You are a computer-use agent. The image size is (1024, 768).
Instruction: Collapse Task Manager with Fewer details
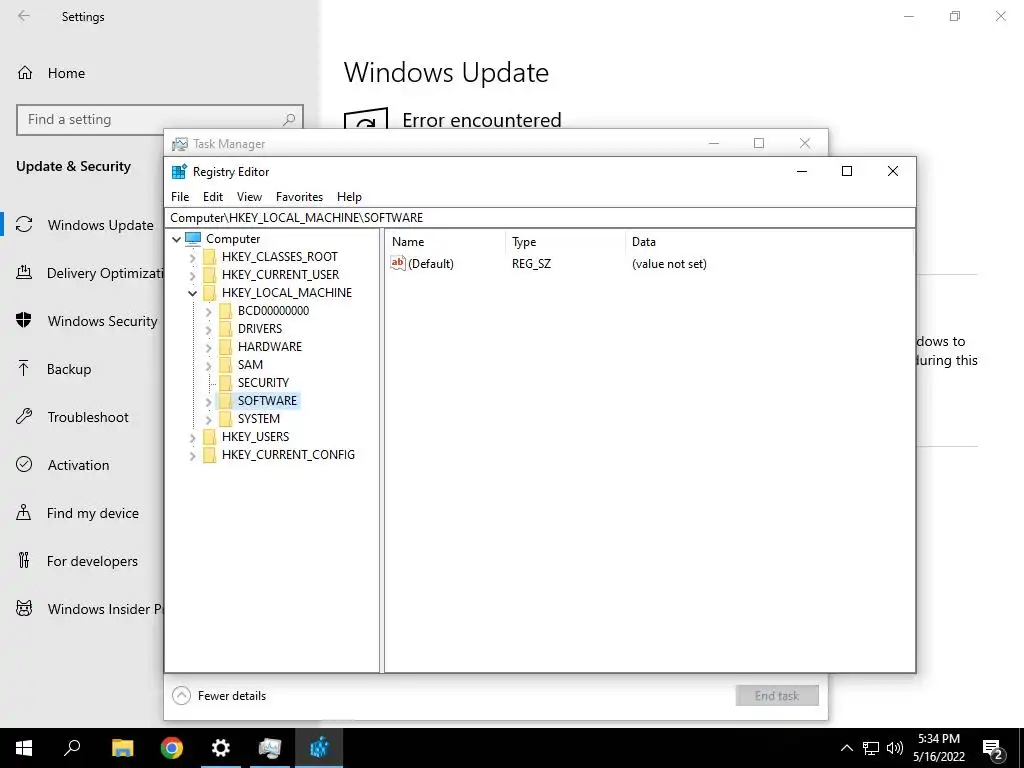[219, 696]
